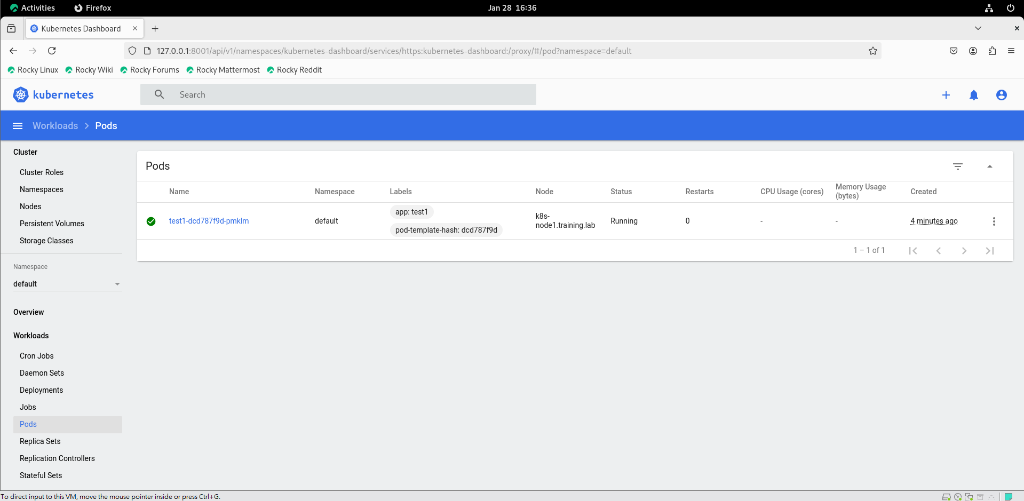1024x501 pixels.
Task: Open Replica Sets in sidebar
Action: pyautogui.click(x=40, y=442)
